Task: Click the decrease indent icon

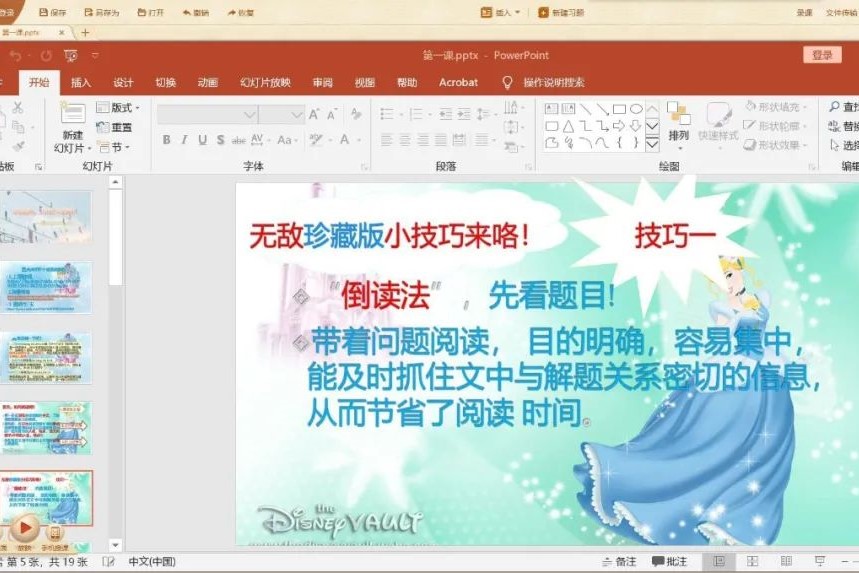Action: [x=446, y=114]
